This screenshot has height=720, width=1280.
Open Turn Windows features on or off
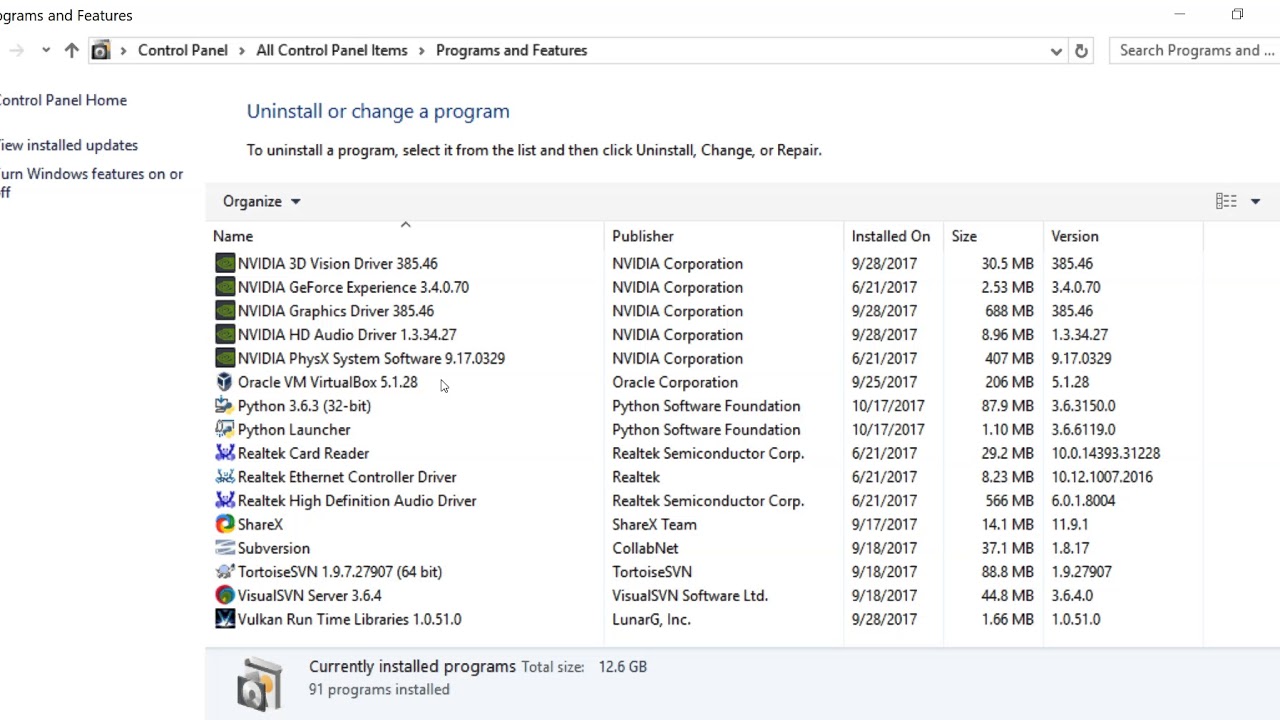click(x=91, y=183)
